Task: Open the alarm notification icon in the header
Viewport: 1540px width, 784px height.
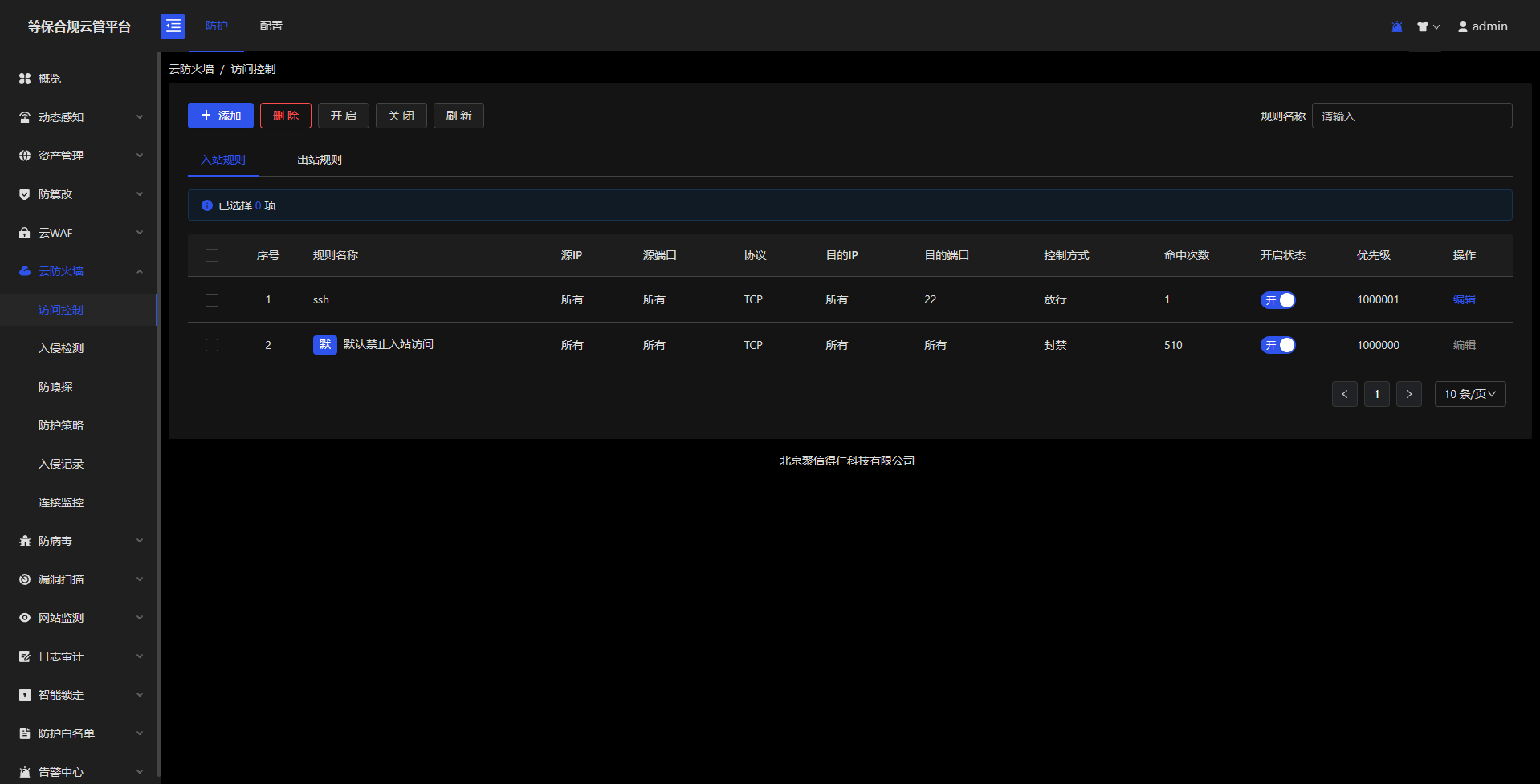Action: [1397, 26]
